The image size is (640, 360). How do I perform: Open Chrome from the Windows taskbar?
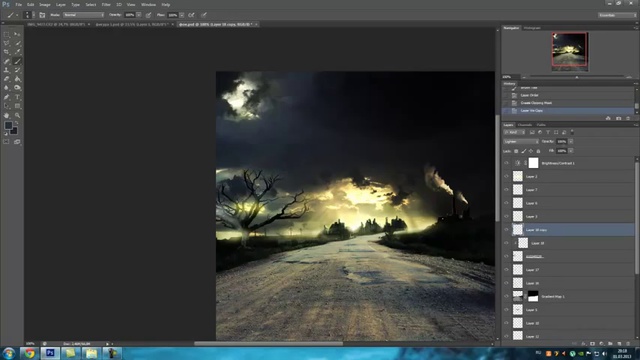click(29, 353)
